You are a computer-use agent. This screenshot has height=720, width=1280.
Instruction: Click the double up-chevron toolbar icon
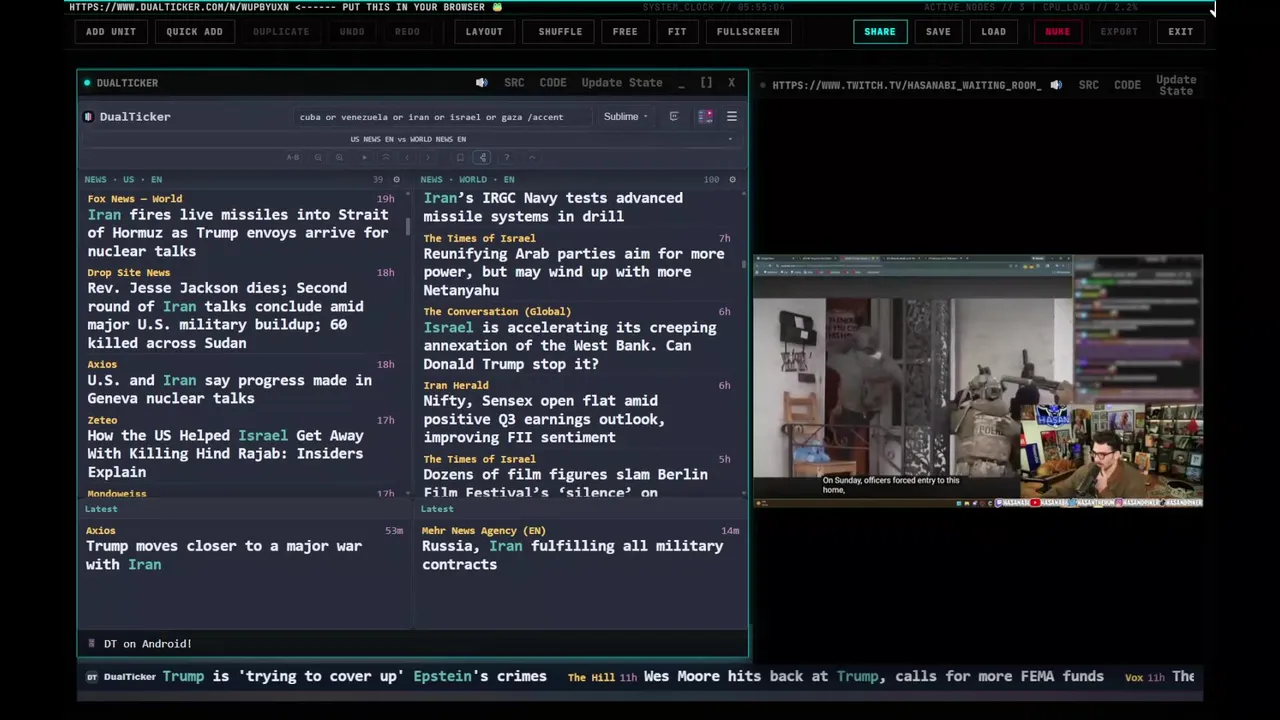click(386, 157)
